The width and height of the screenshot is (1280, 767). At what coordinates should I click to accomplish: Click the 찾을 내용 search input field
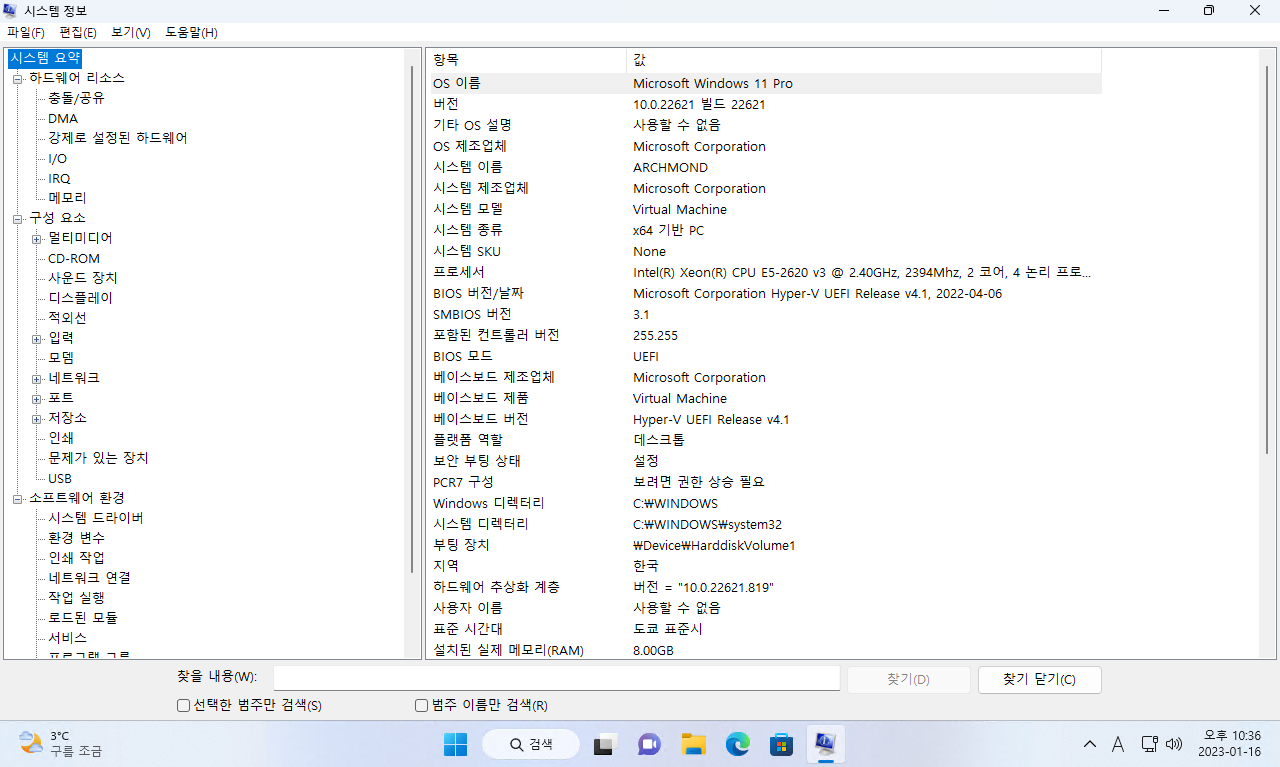[x=557, y=678]
